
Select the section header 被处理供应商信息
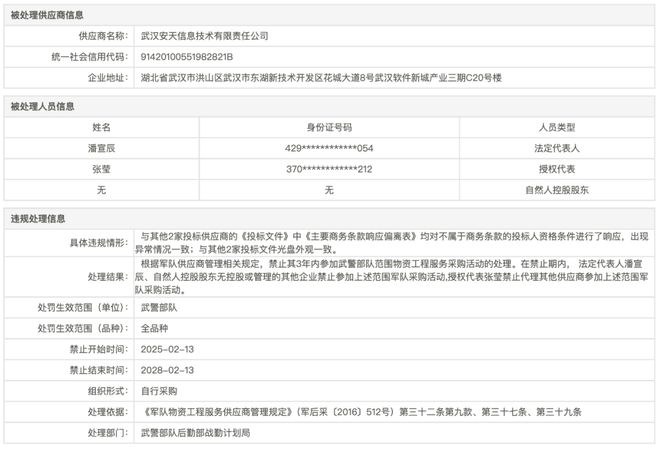coord(47,15)
